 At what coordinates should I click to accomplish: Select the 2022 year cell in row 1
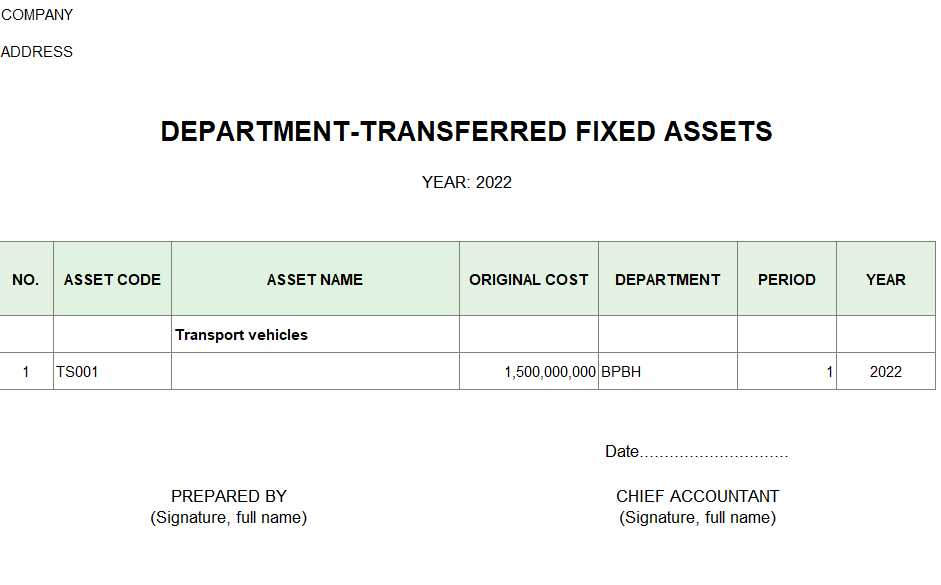[885, 372]
